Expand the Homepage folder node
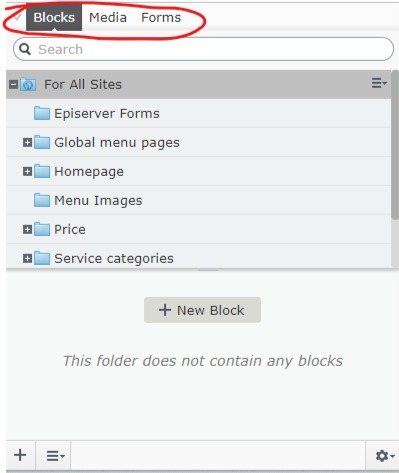The image size is (399, 473). [x=27, y=172]
